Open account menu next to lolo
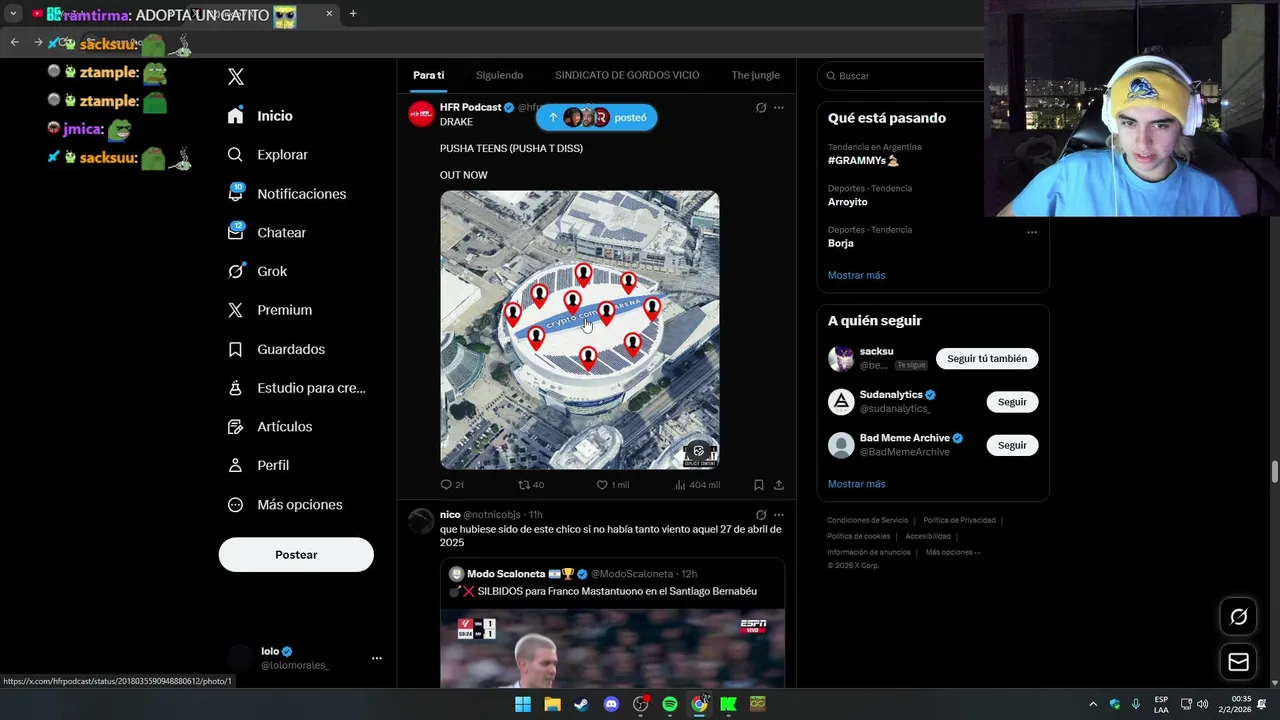Viewport: 1280px width, 720px height. 377,658
